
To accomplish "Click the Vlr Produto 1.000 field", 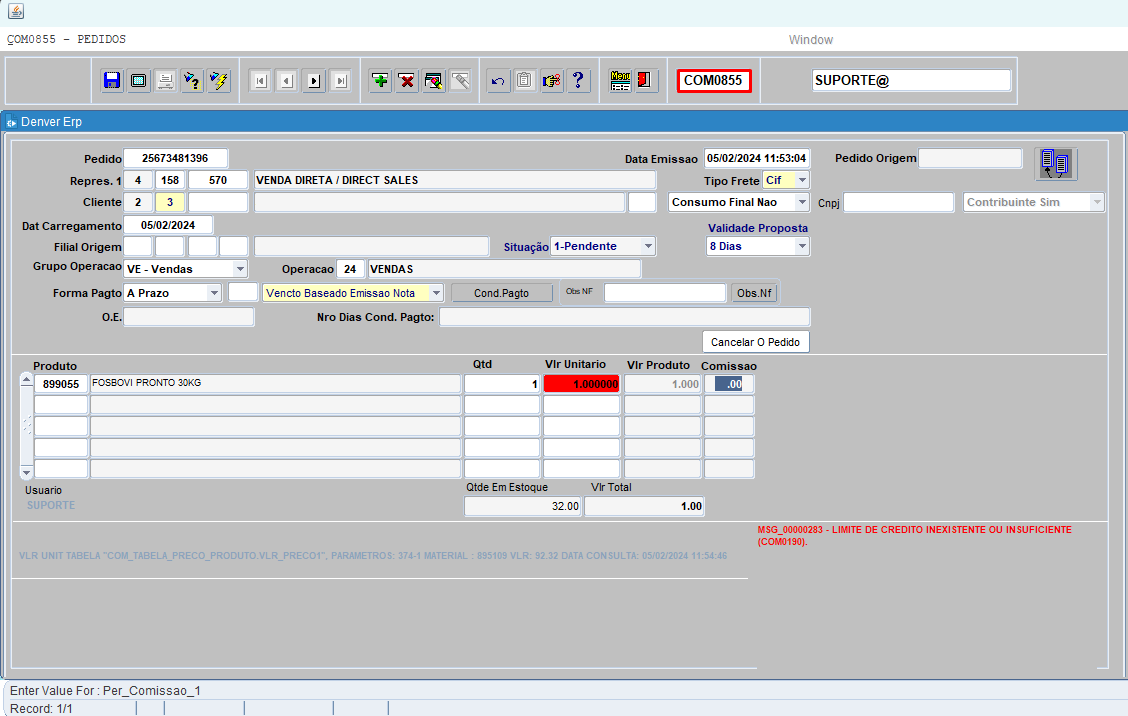I will click(x=663, y=384).
